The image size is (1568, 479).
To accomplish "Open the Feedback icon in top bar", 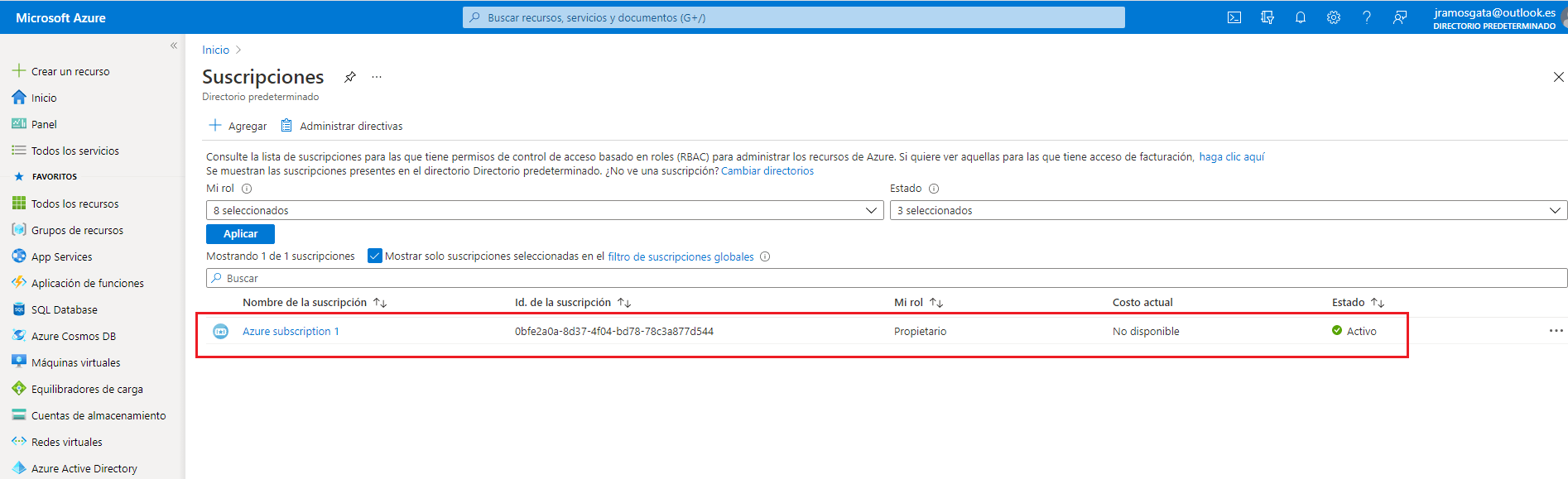I will [1400, 17].
